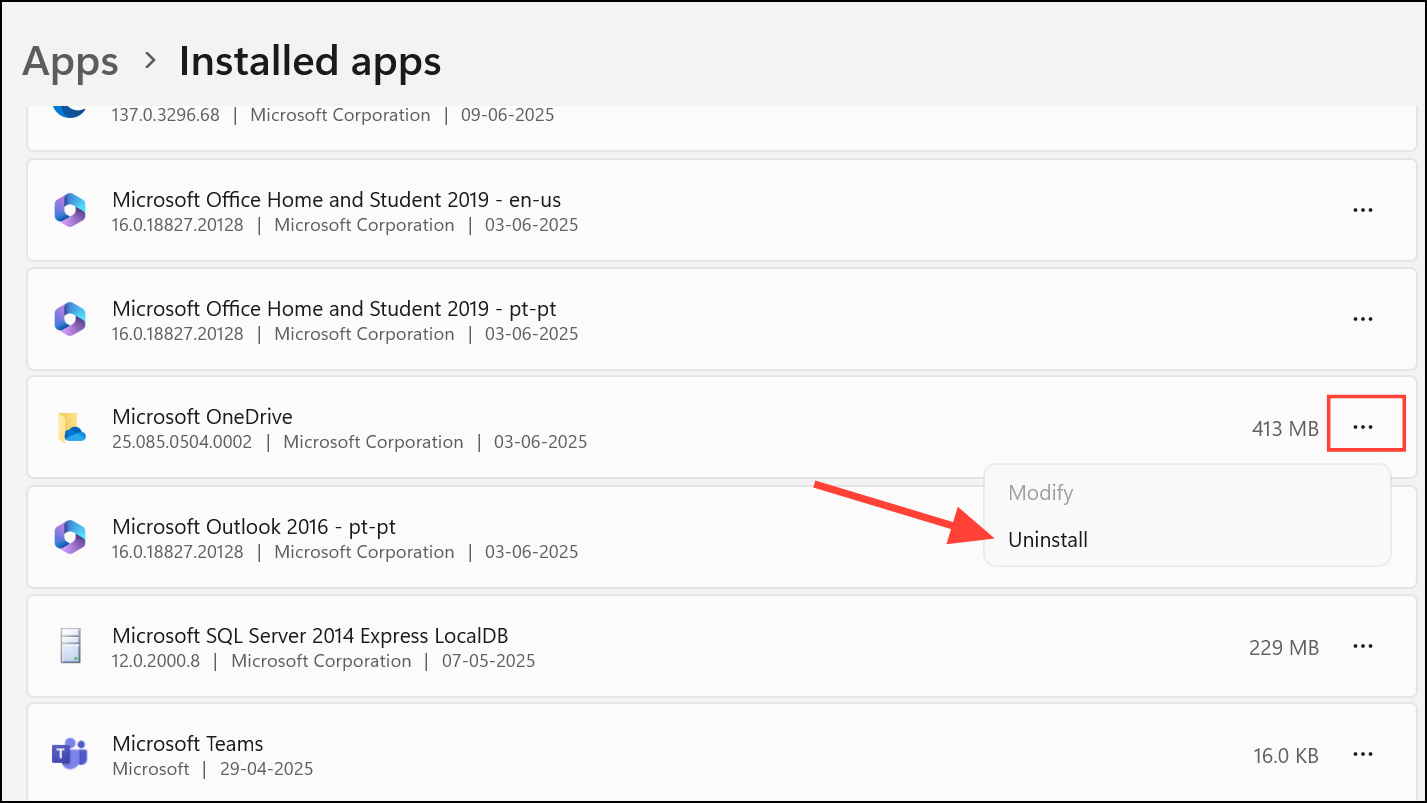Select the Microsoft Office Home and Student 2019 - pt-pt title
Screen dimensions: 1427x803
coord(334,308)
